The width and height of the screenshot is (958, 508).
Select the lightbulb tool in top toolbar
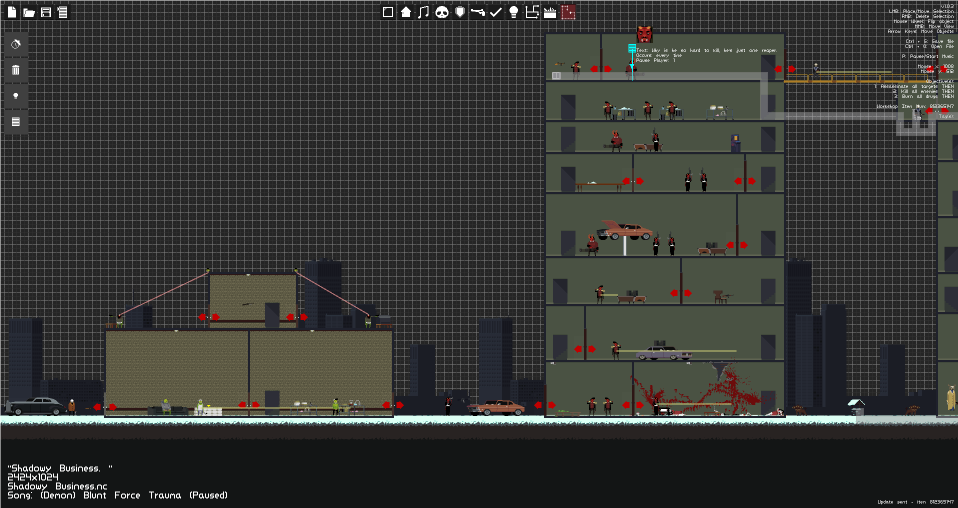[x=514, y=12]
